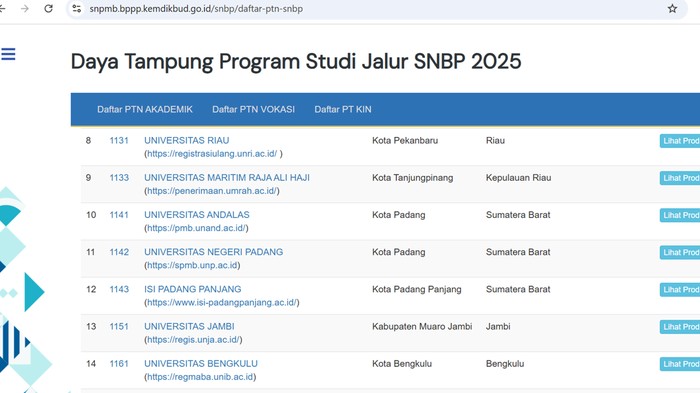Click Lihat Prodi for Universitas Riau
700x393 pixels.
pos(680,141)
